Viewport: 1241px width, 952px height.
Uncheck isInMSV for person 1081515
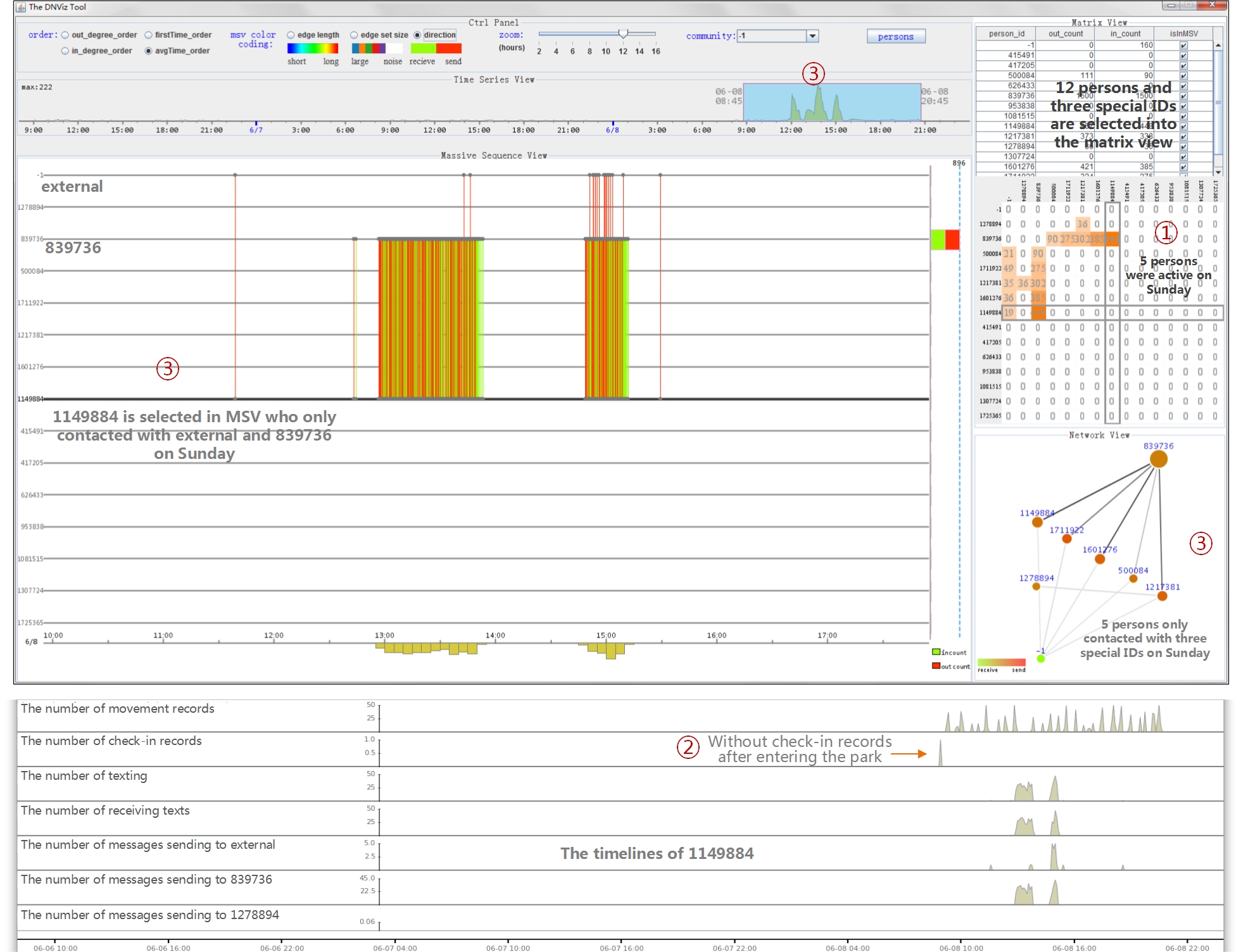click(x=1183, y=116)
